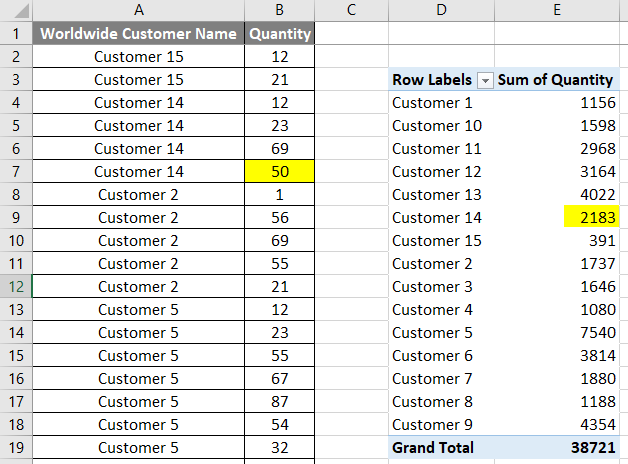The image size is (628, 464).
Task: Select Customer 8 pivot row label
Action: 432,402
